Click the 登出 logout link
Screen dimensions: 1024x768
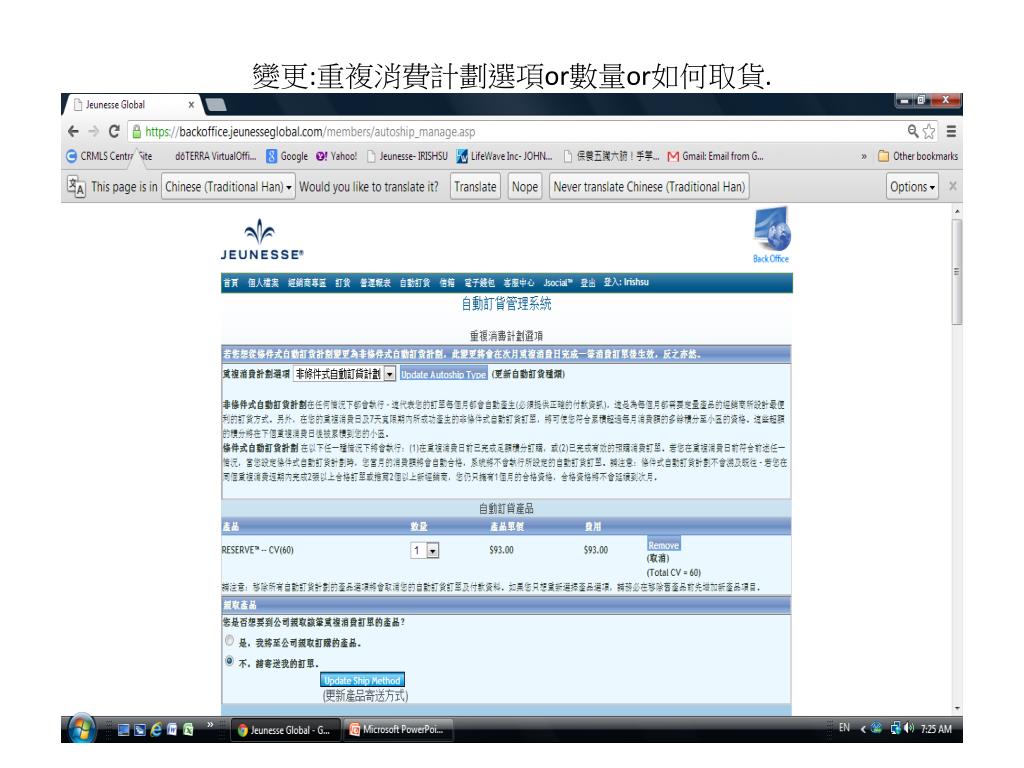click(588, 283)
